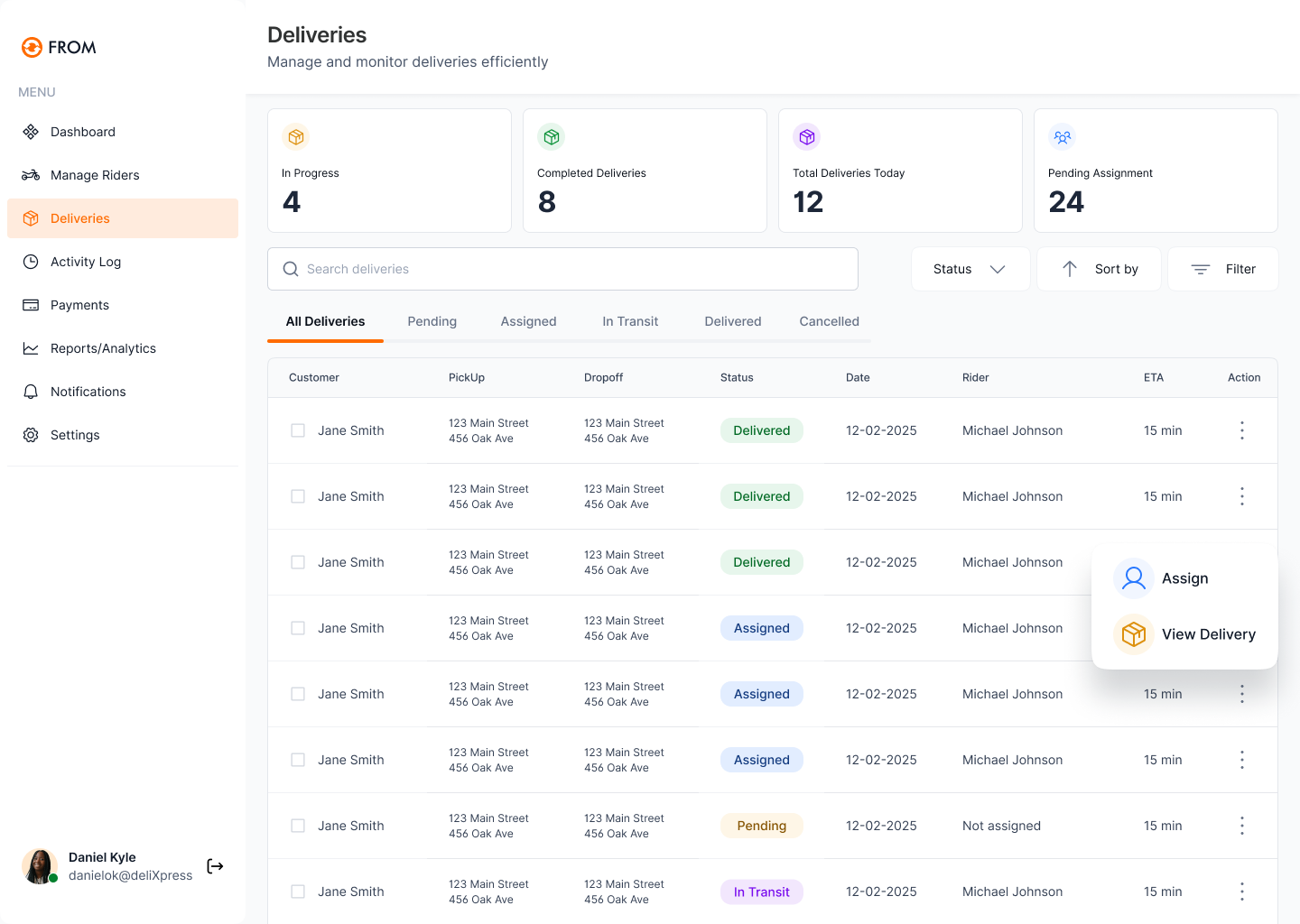This screenshot has height=924, width=1300.
Task: Select the Reports/Analytics chart icon
Action: click(x=31, y=348)
